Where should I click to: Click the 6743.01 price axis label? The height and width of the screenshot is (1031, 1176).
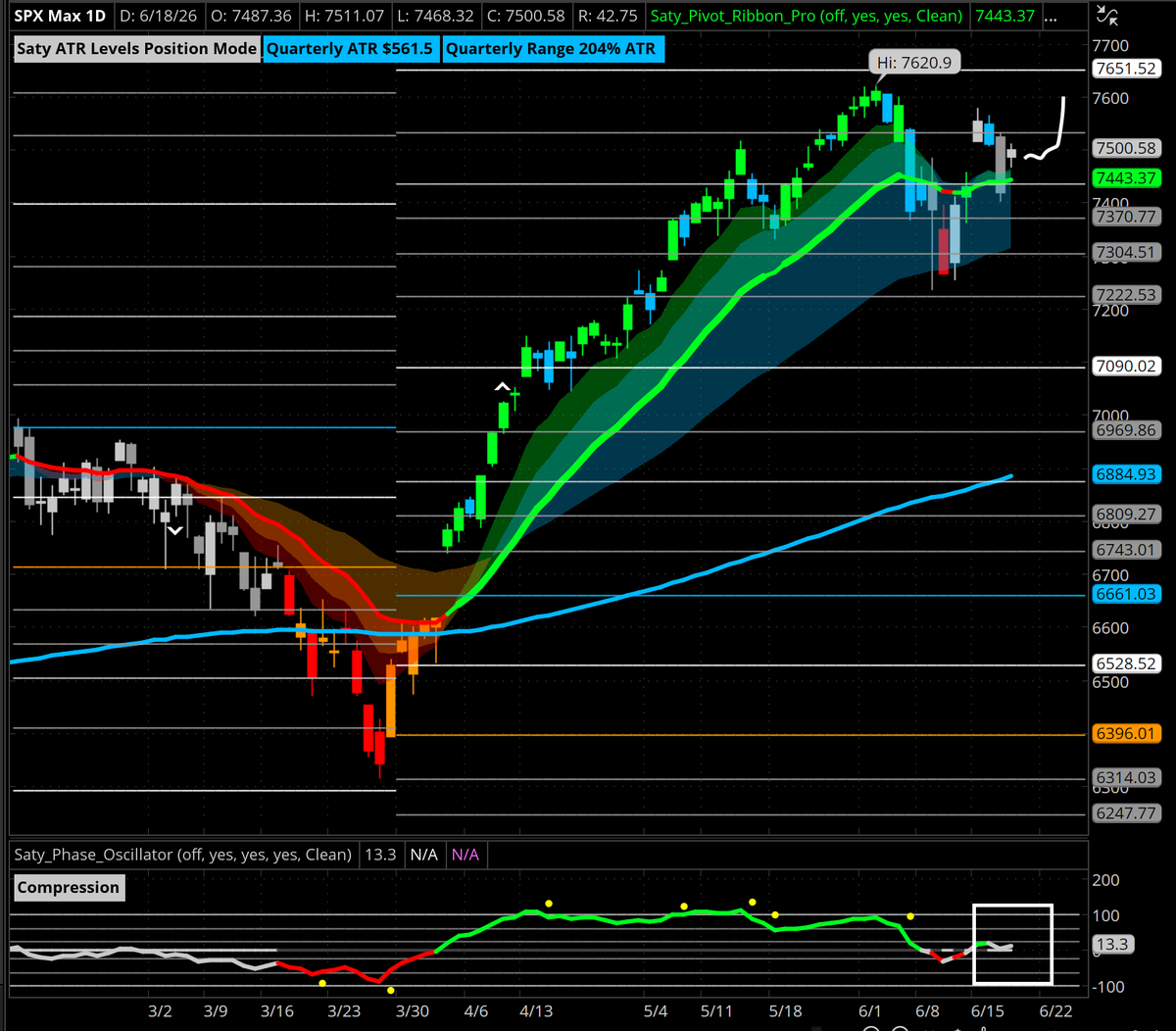coord(1126,550)
